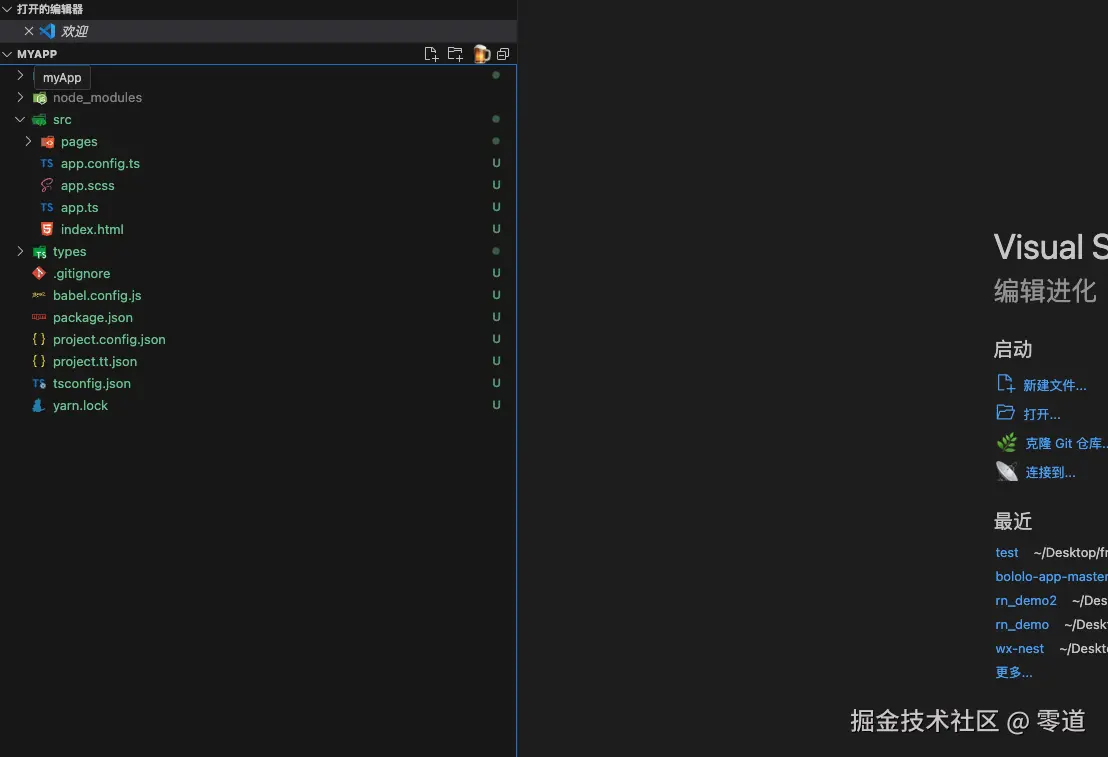Screen dimensions: 1108x757
Task: Open the package.json file
Action: click(x=259, y=317)
